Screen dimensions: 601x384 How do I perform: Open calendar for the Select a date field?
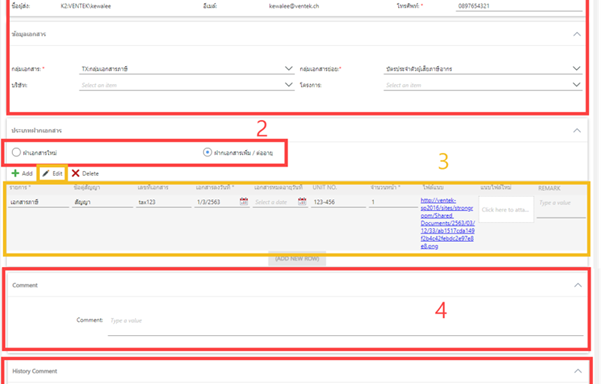click(x=302, y=201)
